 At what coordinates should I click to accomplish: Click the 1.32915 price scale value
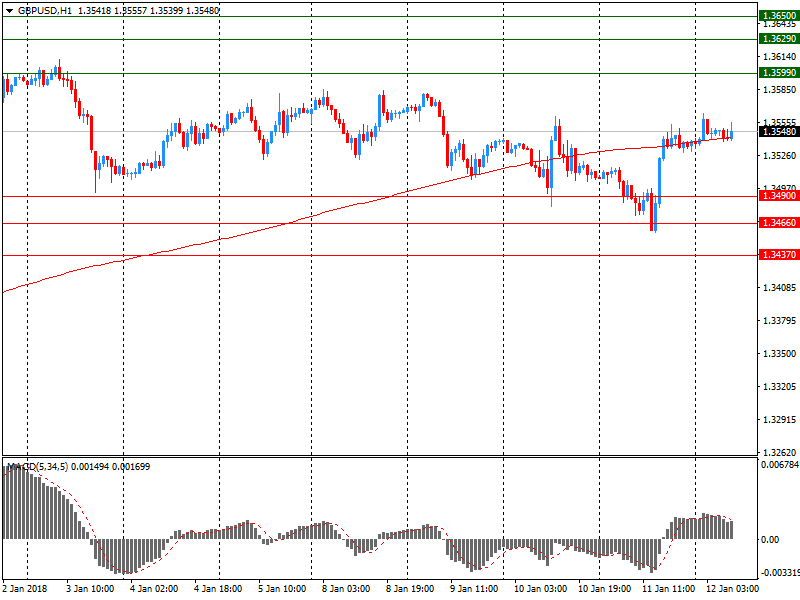click(x=780, y=419)
